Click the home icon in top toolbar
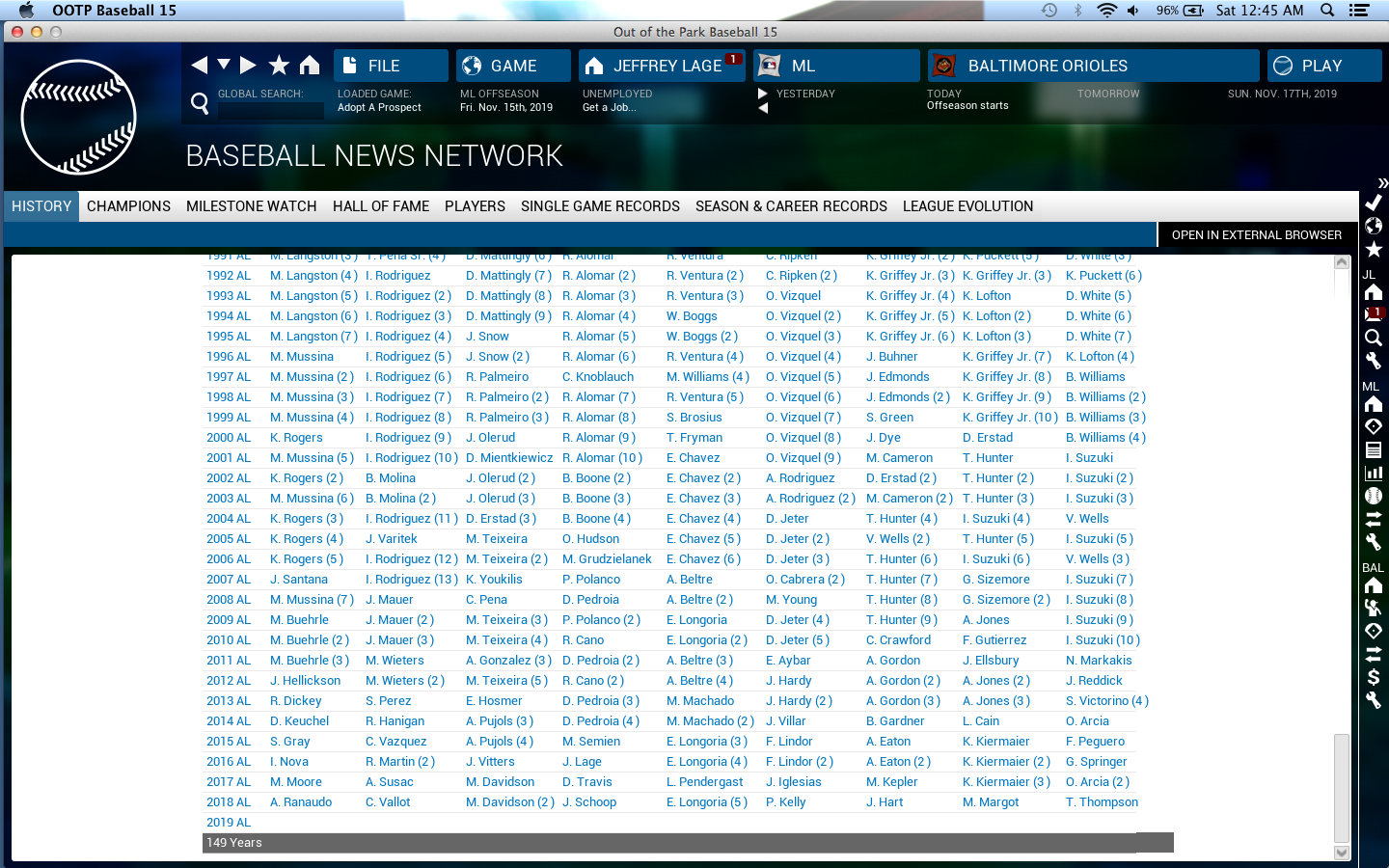Image resolution: width=1389 pixels, height=868 pixels. coord(309,65)
